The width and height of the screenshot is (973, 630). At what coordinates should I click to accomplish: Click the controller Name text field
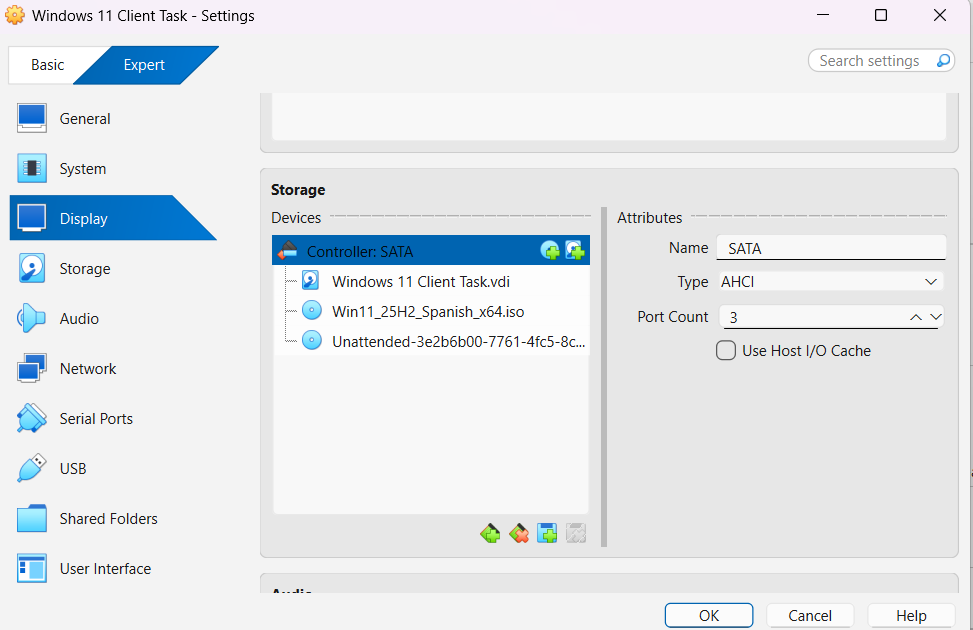831,248
